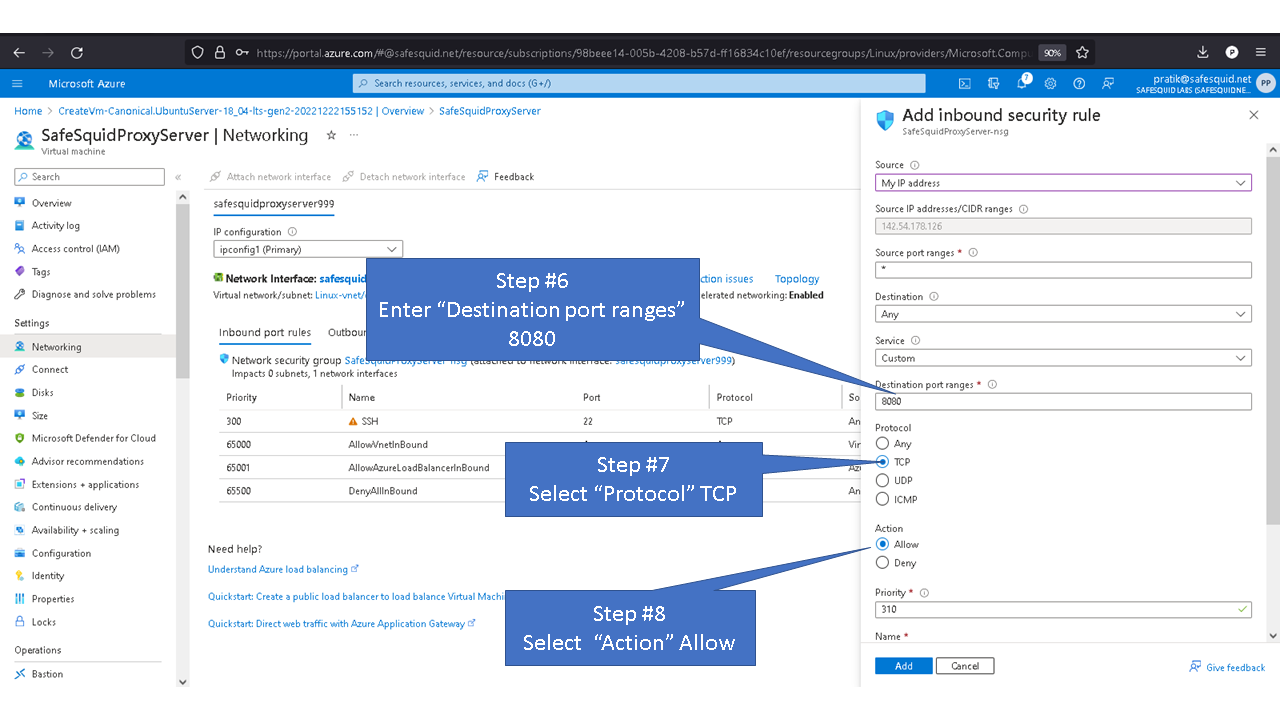Select the TCP protocol radio button
The image size is (1280, 720).
pyautogui.click(x=882, y=462)
